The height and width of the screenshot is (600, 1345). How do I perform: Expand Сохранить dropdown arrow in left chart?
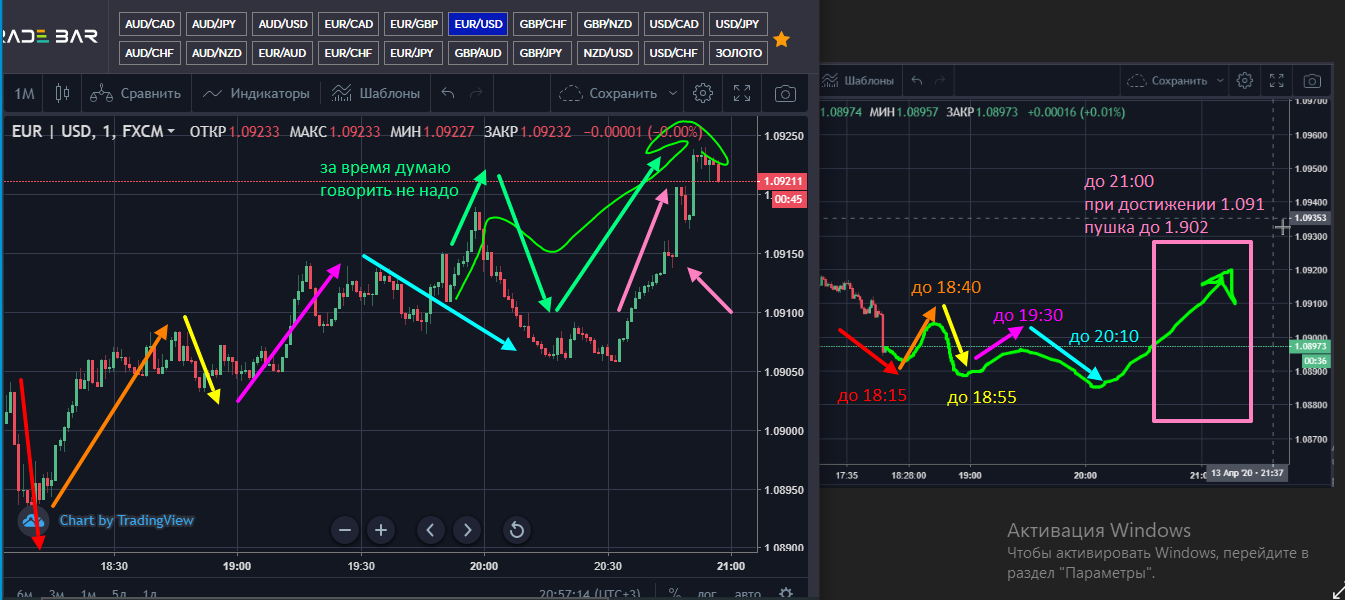pyautogui.click(x=673, y=93)
